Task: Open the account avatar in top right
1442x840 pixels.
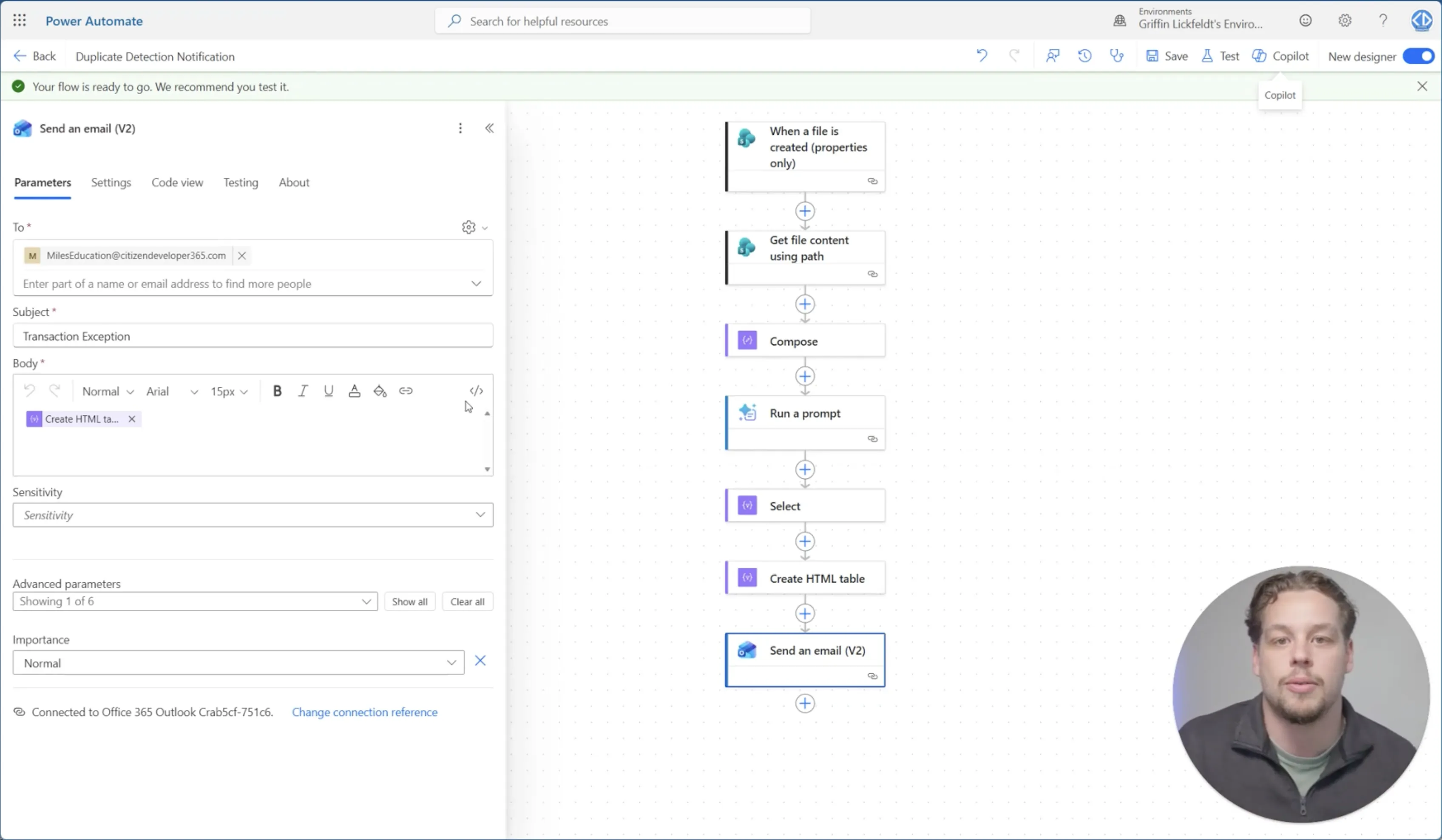Action: [1422, 20]
